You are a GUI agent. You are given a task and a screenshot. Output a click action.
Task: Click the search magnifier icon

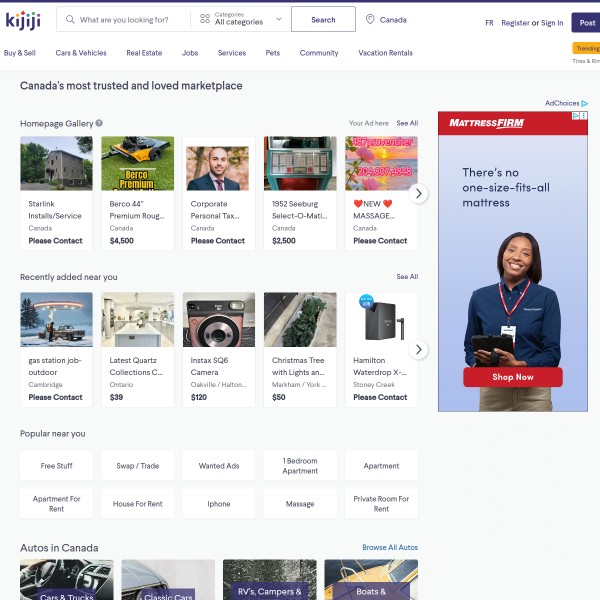click(70, 19)
